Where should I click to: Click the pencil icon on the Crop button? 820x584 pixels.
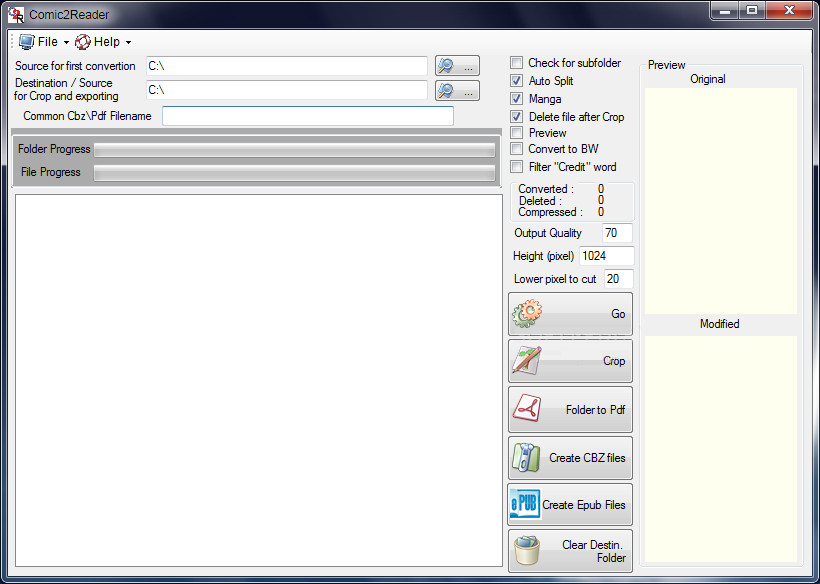pyautogui.click(x=527, y=360)
